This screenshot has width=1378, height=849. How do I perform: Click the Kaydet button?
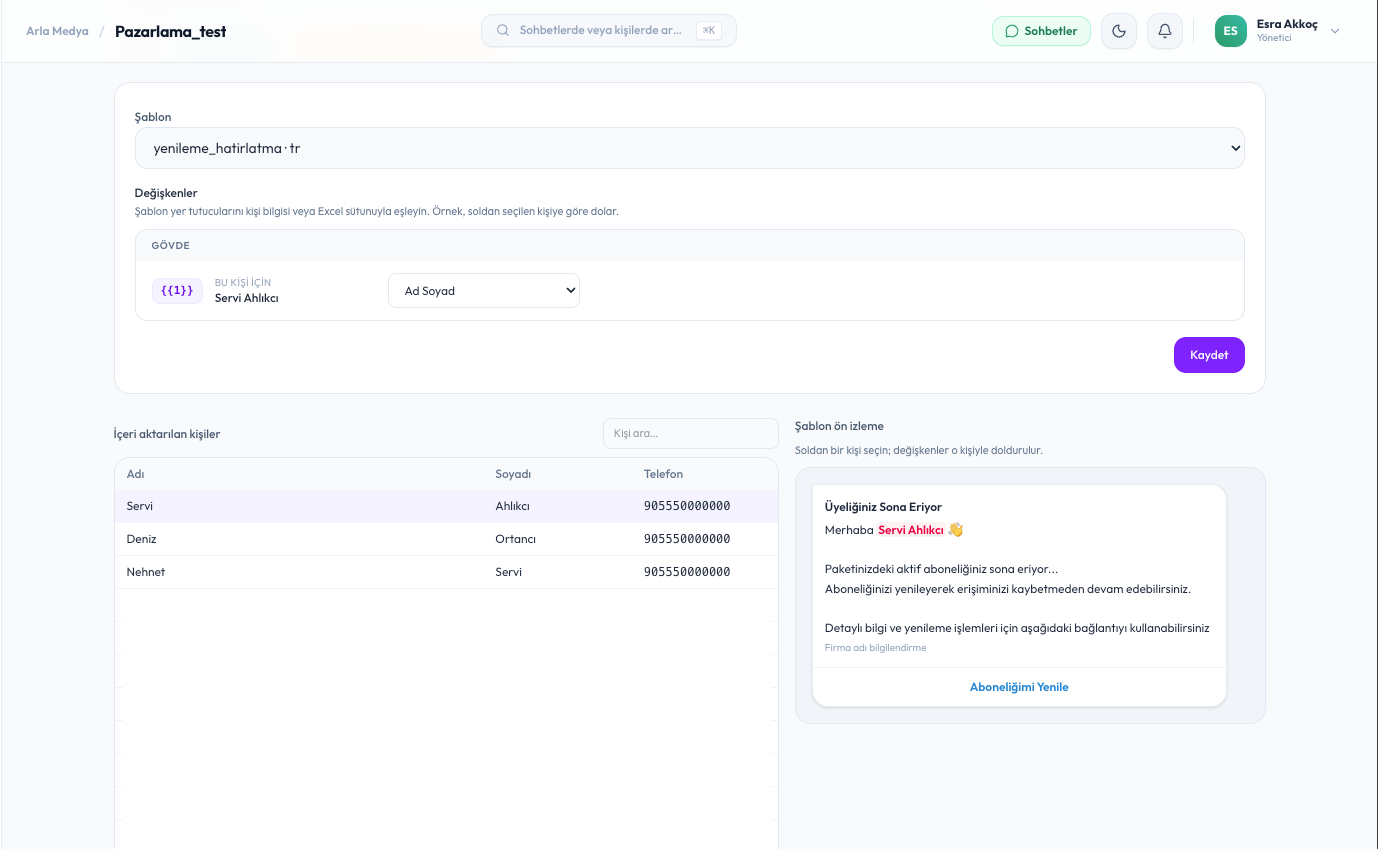1209,355
